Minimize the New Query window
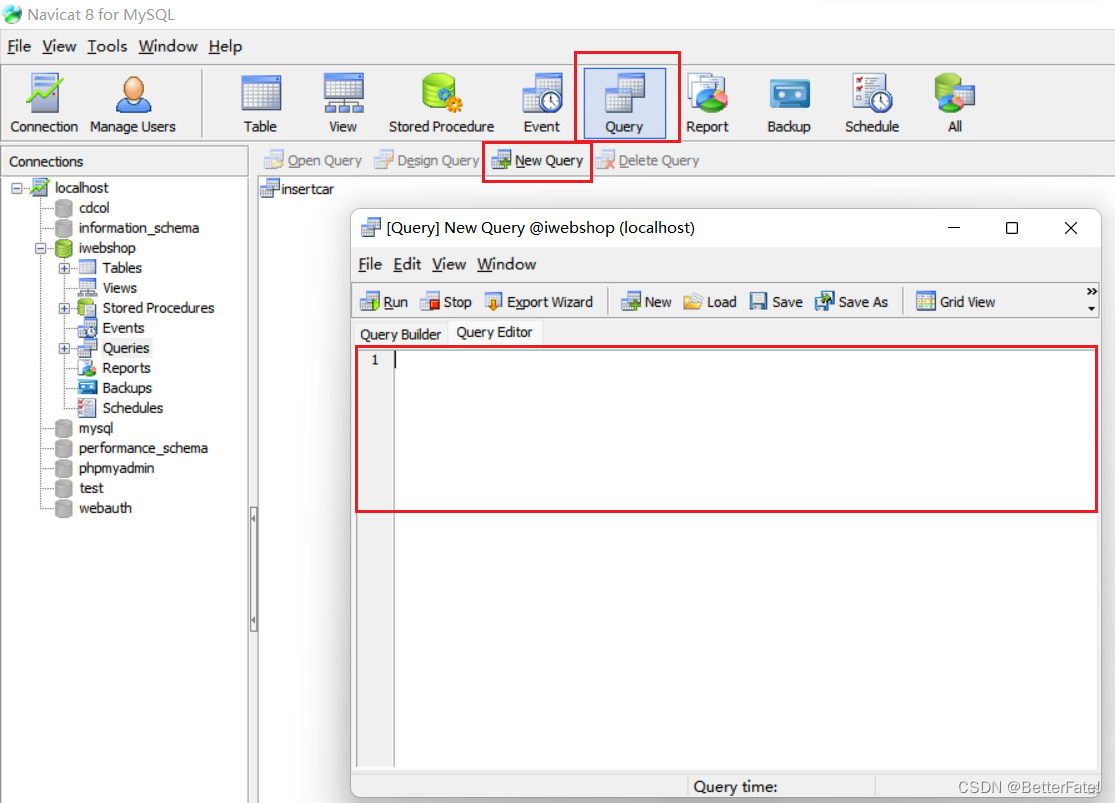 [x=954, y=228]
